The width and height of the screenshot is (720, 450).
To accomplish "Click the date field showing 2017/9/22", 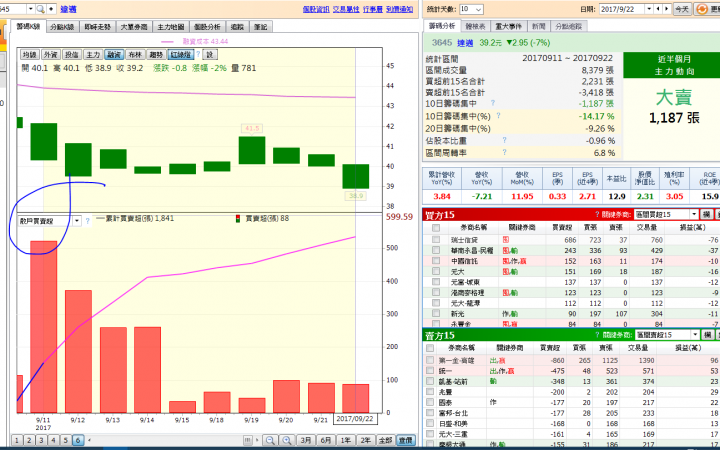I will pyautogui.click(x=622, y=9).
